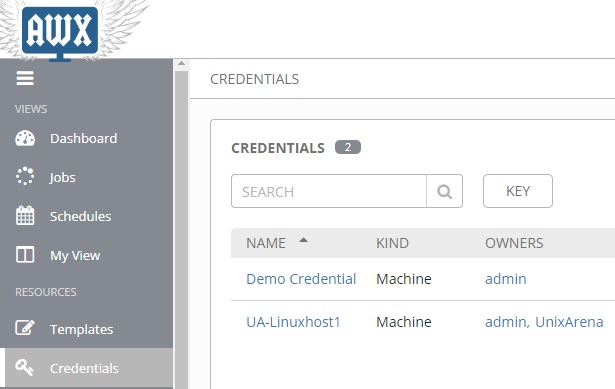615x389 pixels.
Task: Click admin owner of Demo Credential
Action: coord(506,279)
